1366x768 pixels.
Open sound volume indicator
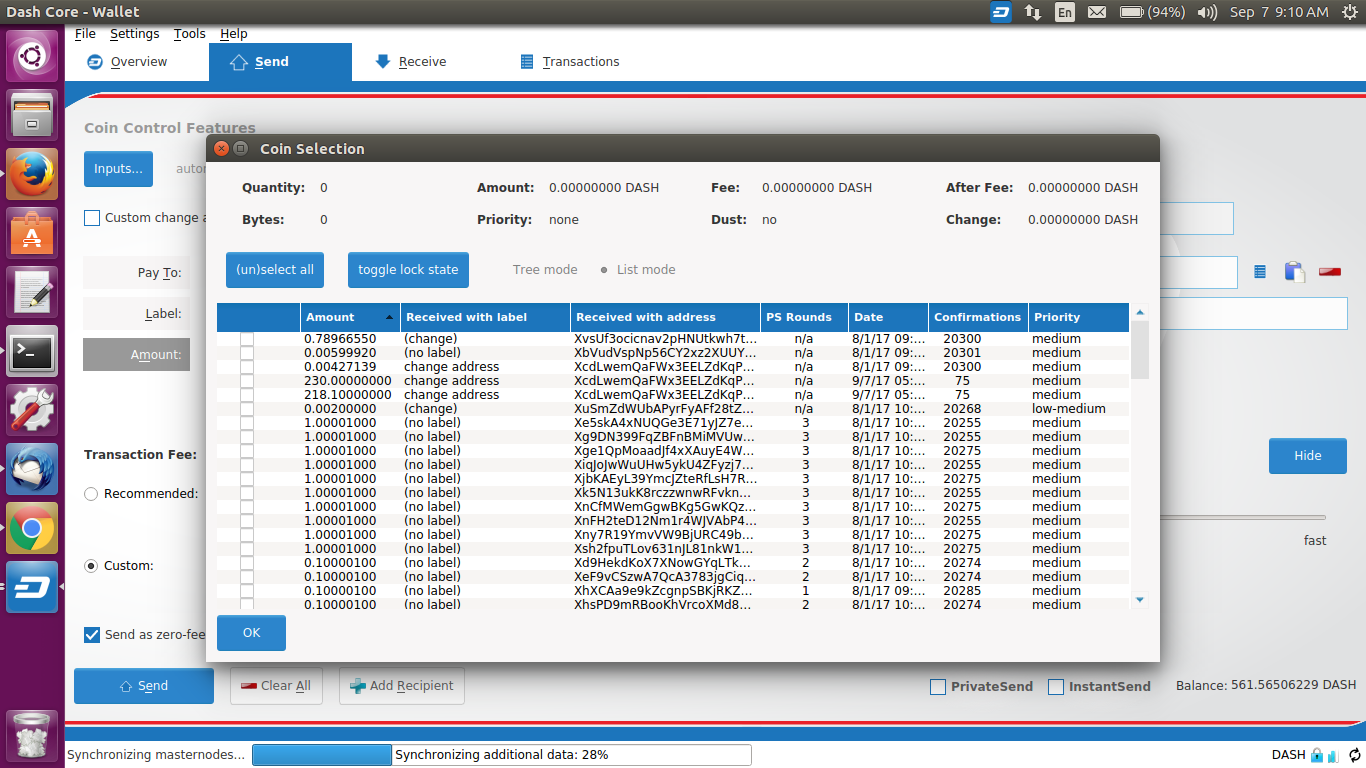(x=1207, y=12)
